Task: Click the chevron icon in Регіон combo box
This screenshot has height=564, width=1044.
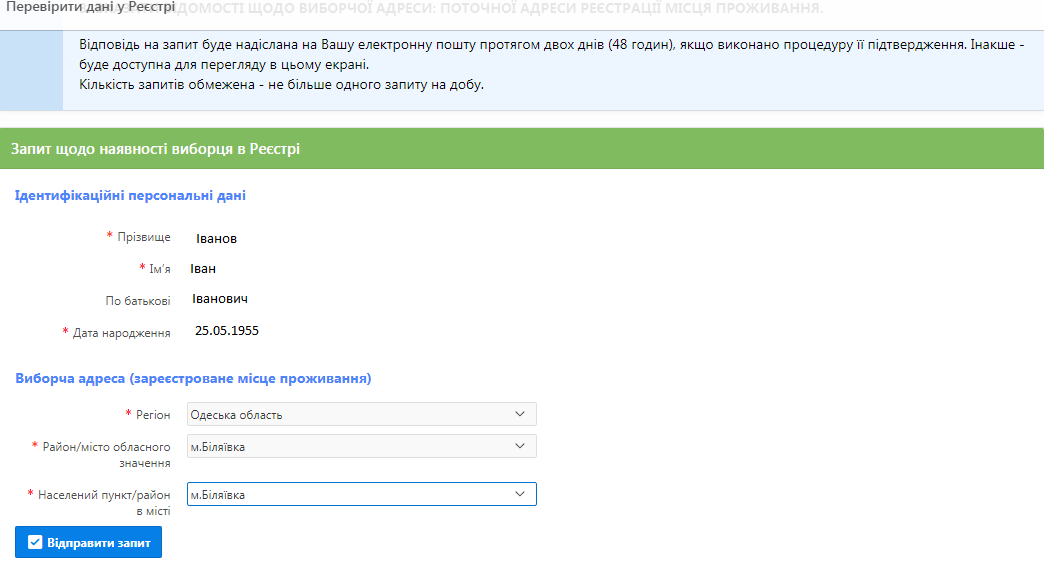Action: click(520, 414)
